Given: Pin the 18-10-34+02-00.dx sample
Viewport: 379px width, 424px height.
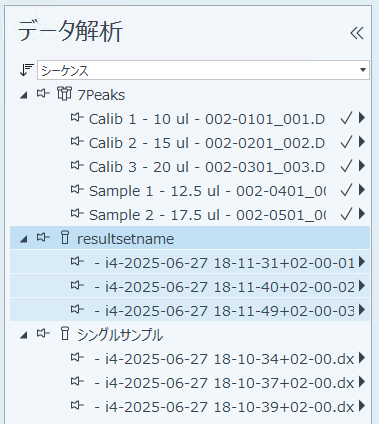Looking at the screenshot, I should coord(77,357).
